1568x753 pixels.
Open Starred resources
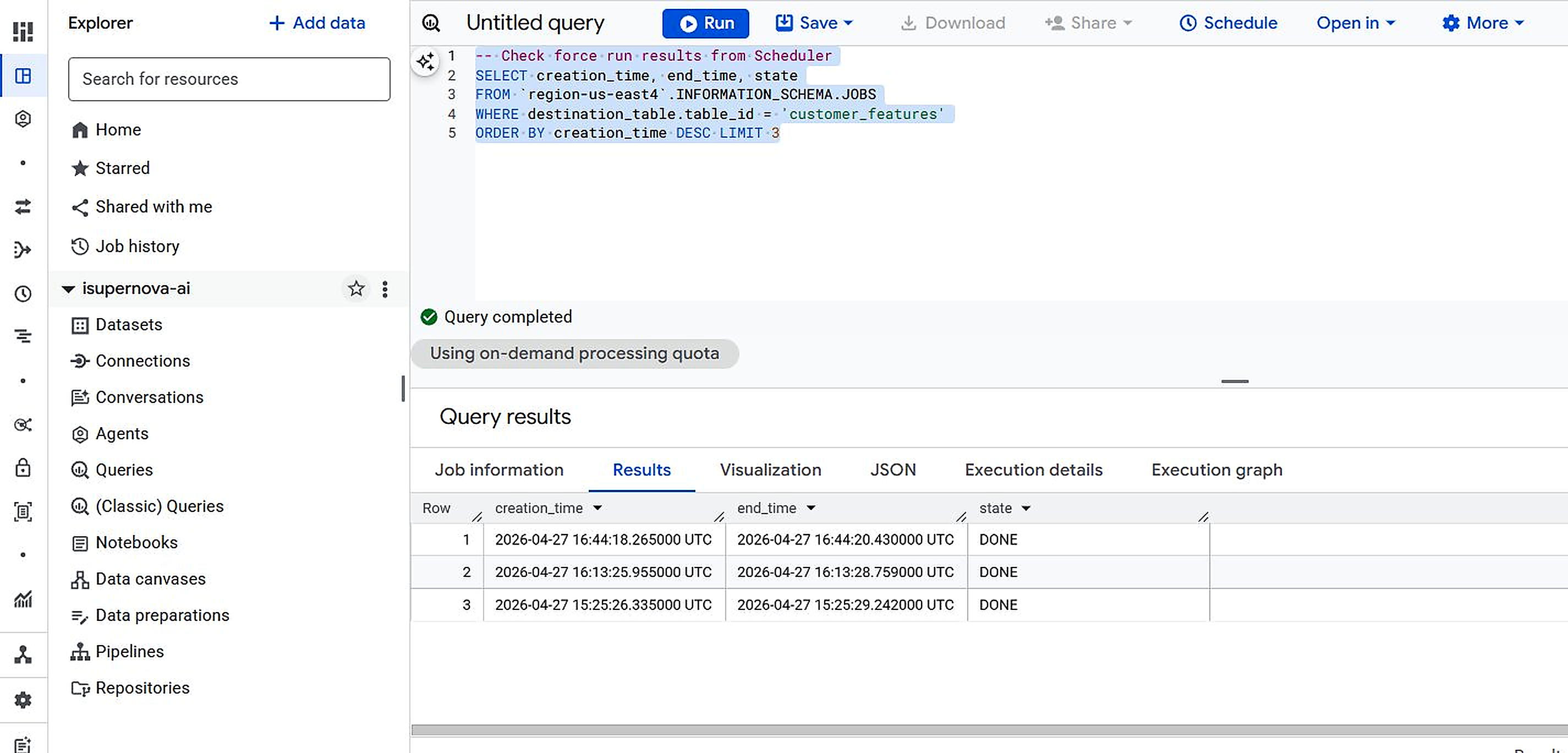110,168
